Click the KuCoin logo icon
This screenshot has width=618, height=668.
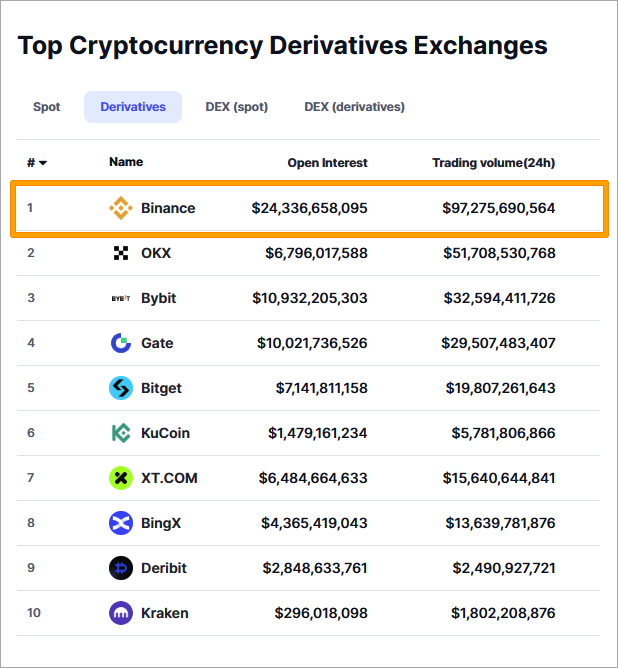point(120,433)
